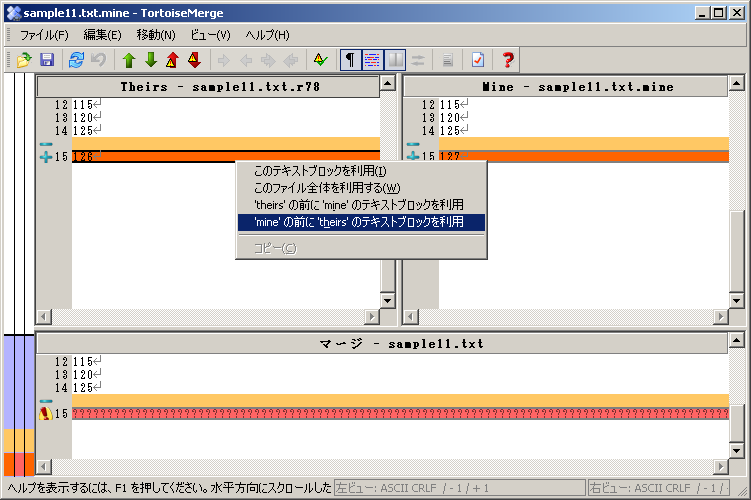Screen dimensions: 751x500
Task: Click plus marker beside line 15 in Theirs
Action: tap(46, 157)
